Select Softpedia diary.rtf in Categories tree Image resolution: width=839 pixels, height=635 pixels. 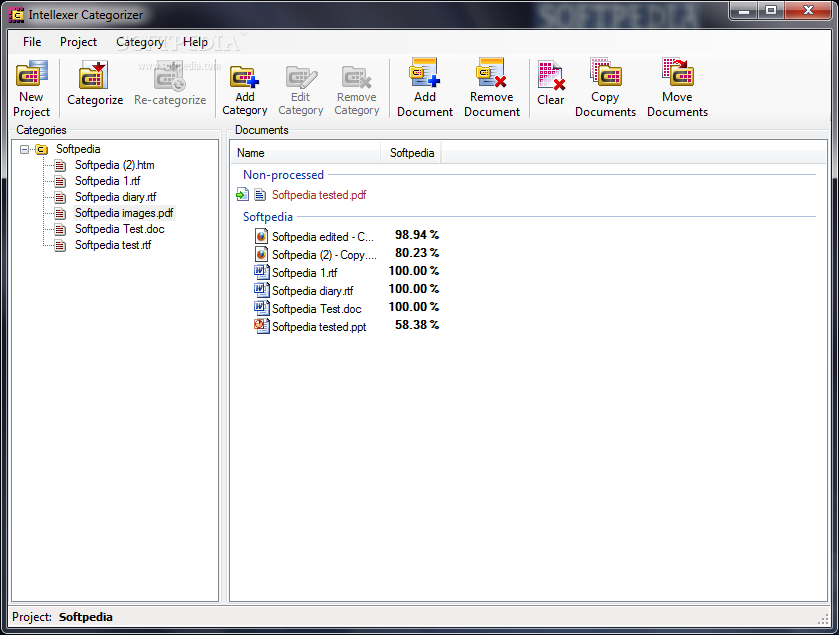click(x=116, y=197)
